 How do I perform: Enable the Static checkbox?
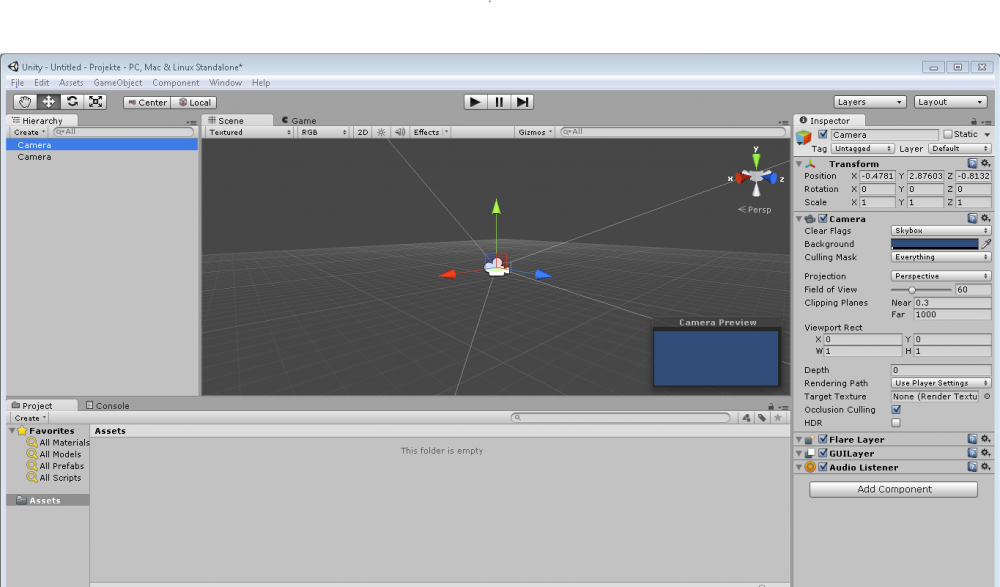click(x=948, y=134)
